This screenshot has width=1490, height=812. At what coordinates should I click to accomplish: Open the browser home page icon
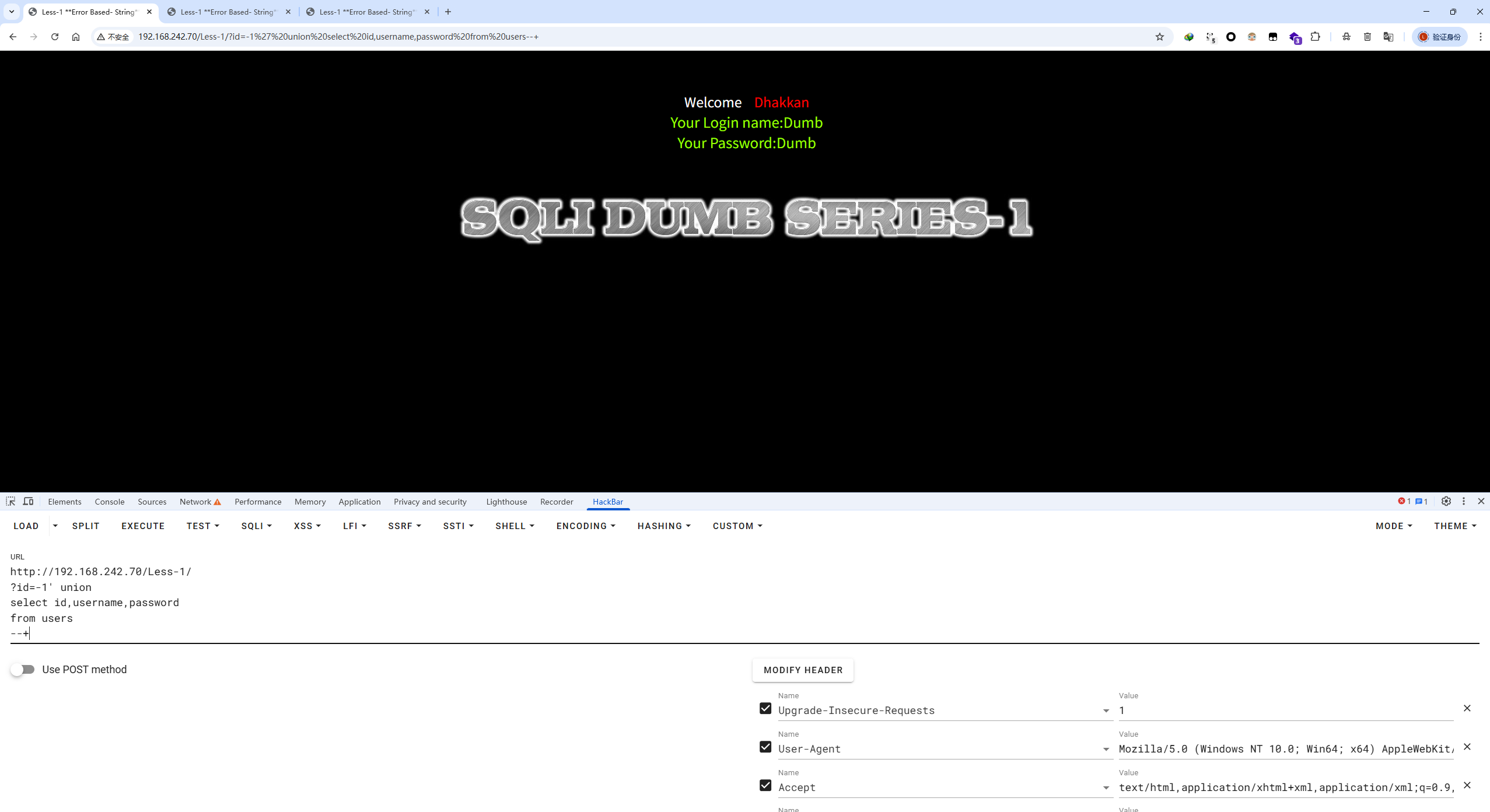(76, 37)
